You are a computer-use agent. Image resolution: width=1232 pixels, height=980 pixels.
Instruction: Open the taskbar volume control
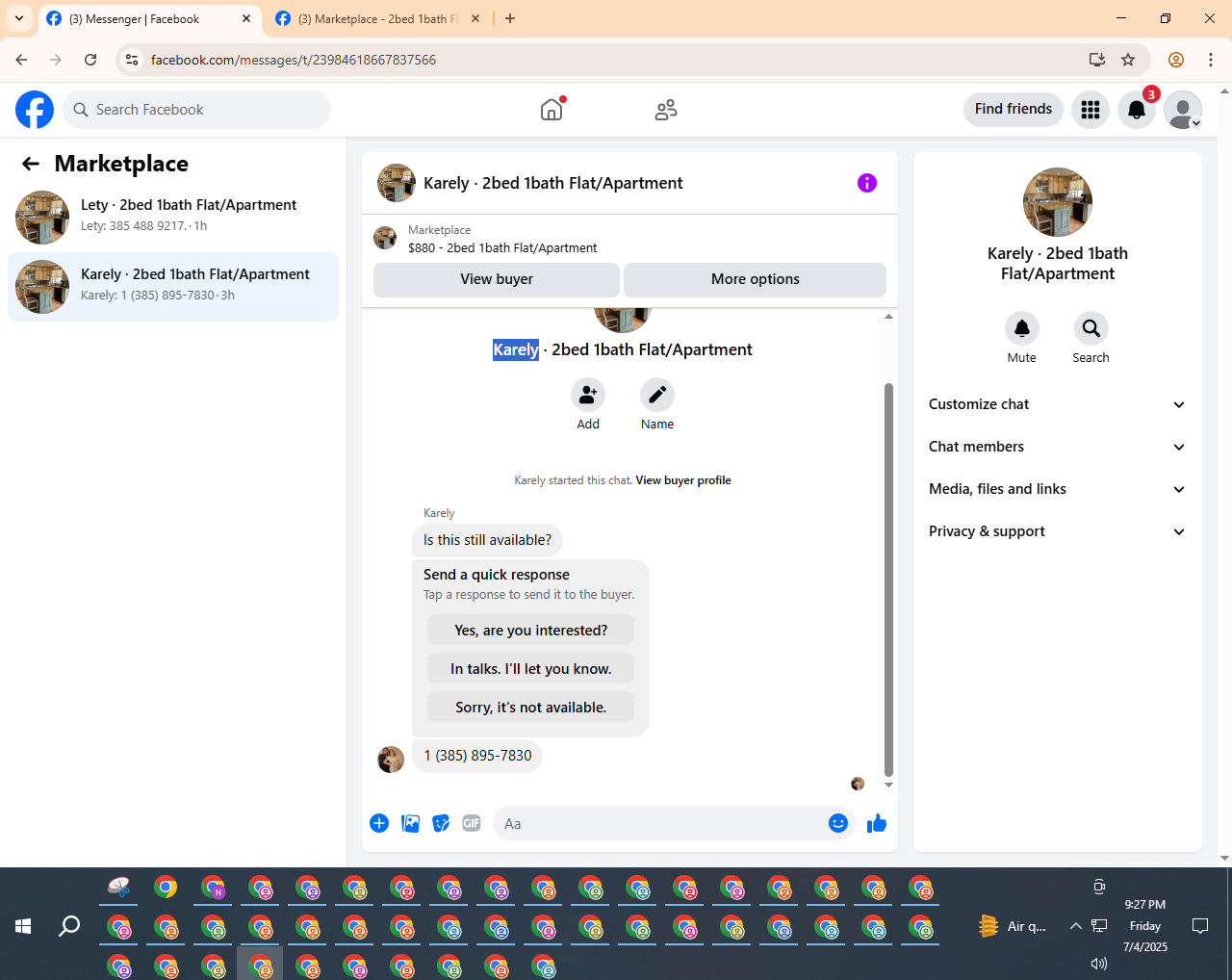pyautogui.click(x=1098, y=963)
